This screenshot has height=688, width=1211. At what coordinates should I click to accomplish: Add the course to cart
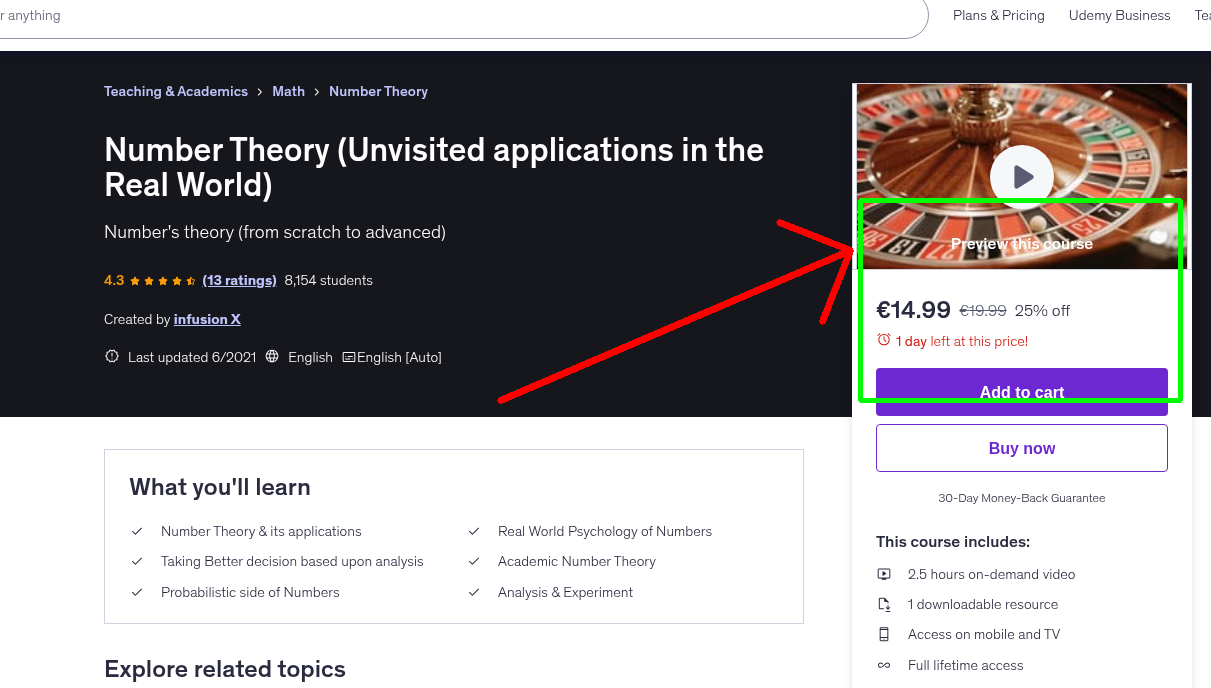pyautogui.click(x=1021, y=392)
